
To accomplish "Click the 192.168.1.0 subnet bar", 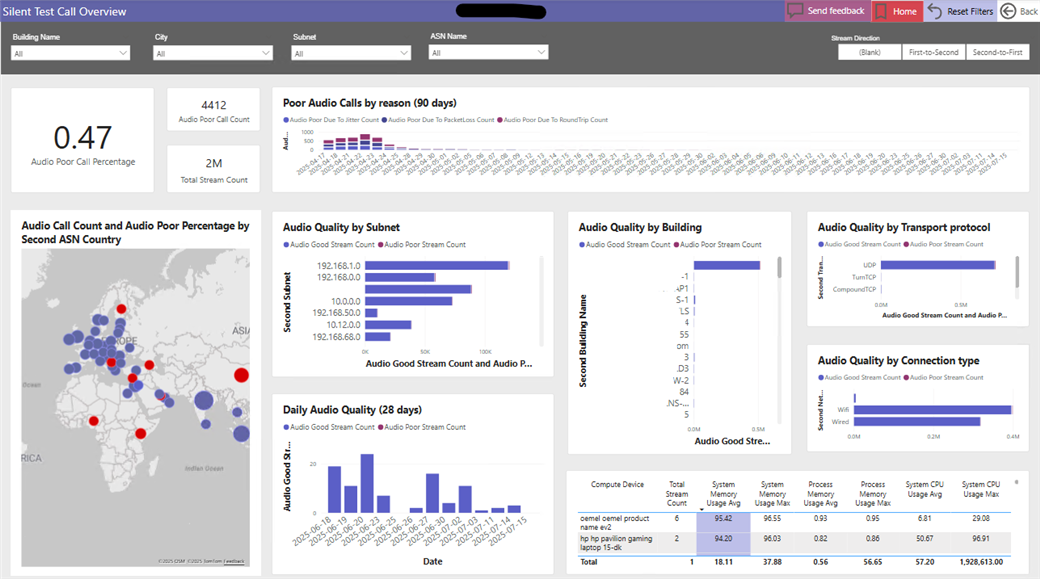I will (436, 265).
